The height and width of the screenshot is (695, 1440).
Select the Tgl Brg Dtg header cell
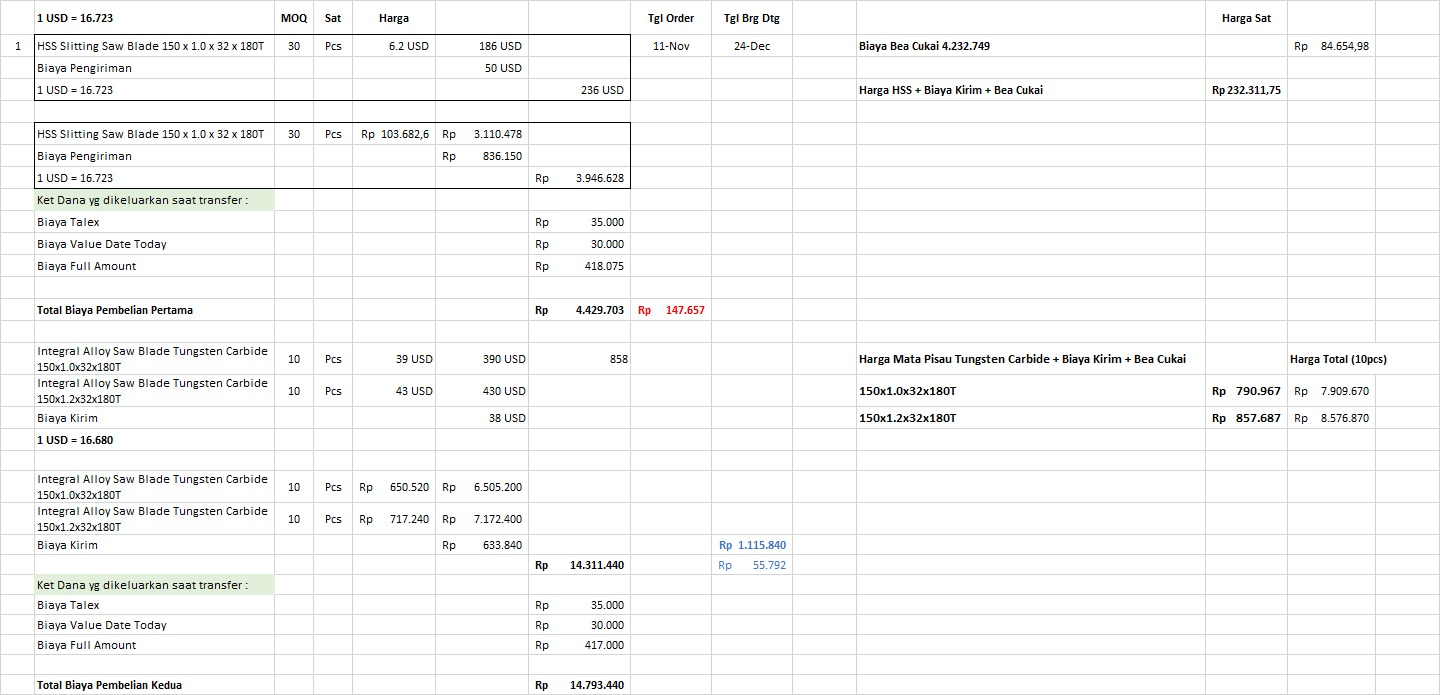coord(751,18)
